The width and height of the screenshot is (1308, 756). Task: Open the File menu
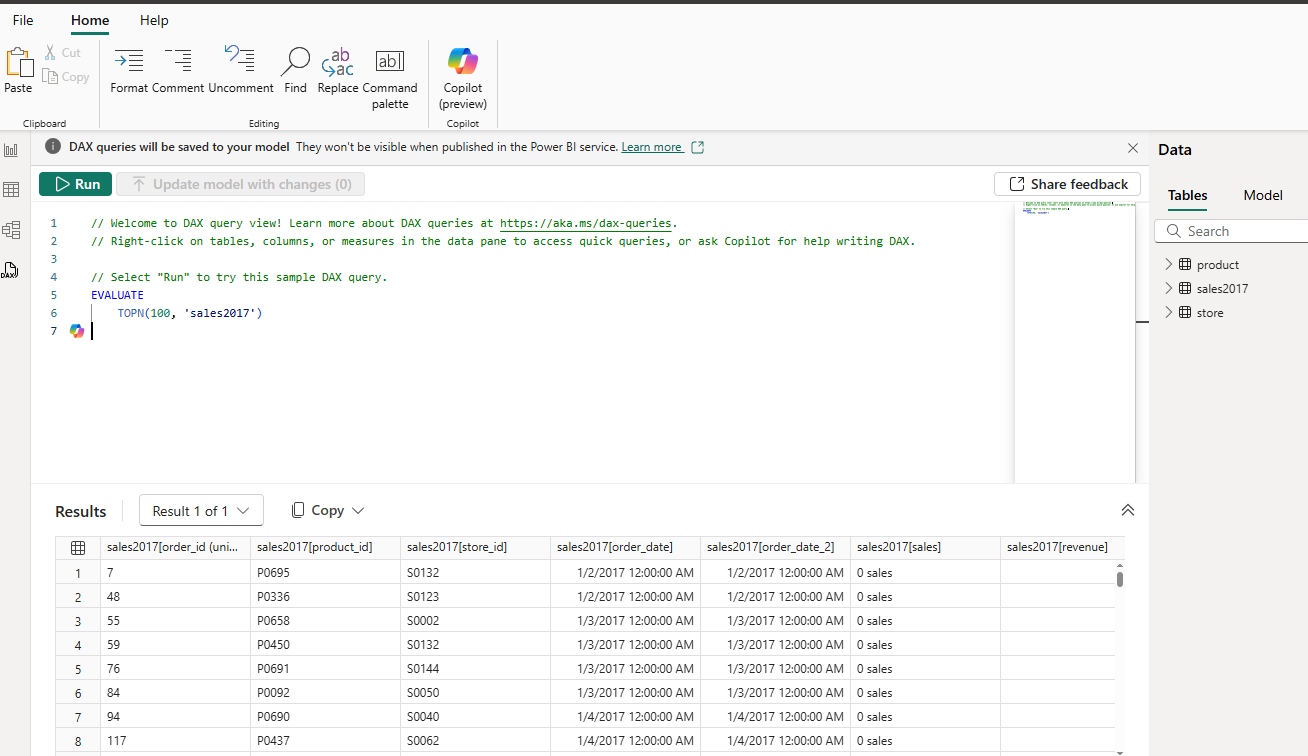click(x=23, y=20)
